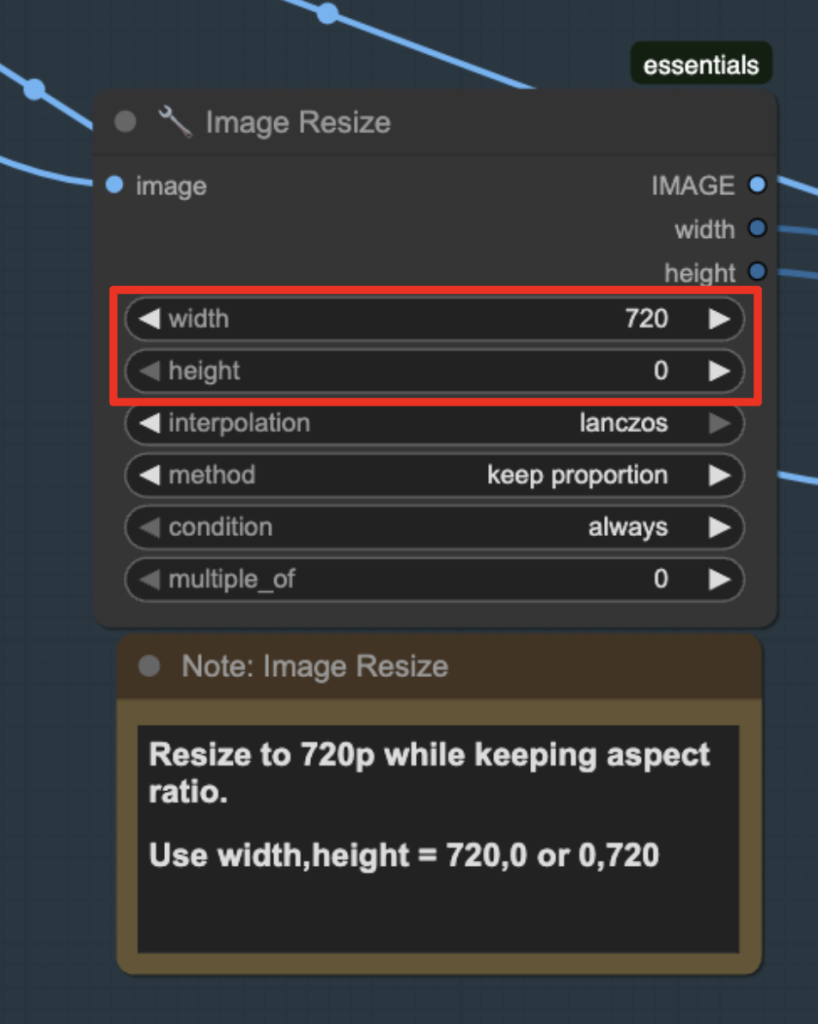Click the note text about 720p resizing
The width and height of the screenshot is (818, 1024).
coord(429,773)
